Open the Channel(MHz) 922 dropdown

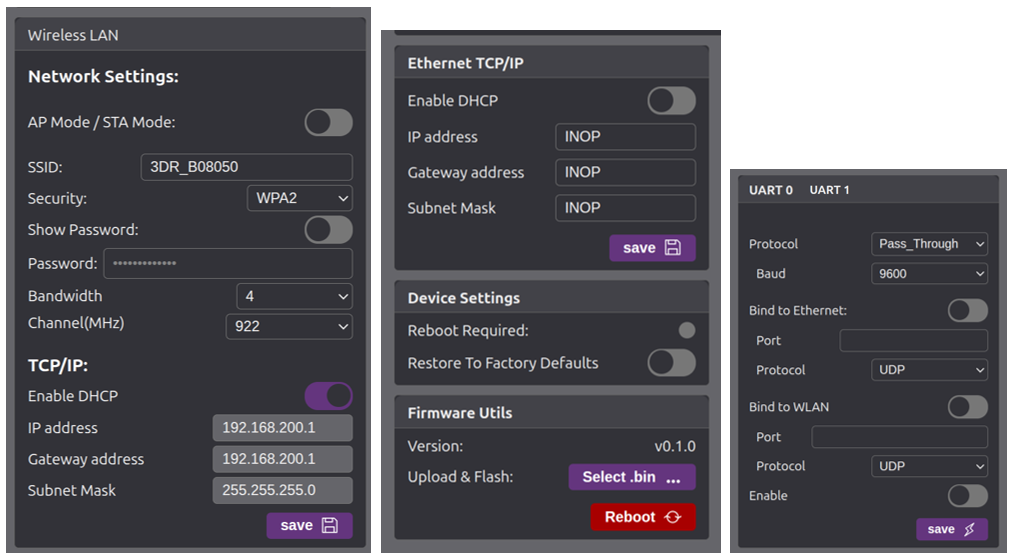pyautogui.click(x=289, y=326)
